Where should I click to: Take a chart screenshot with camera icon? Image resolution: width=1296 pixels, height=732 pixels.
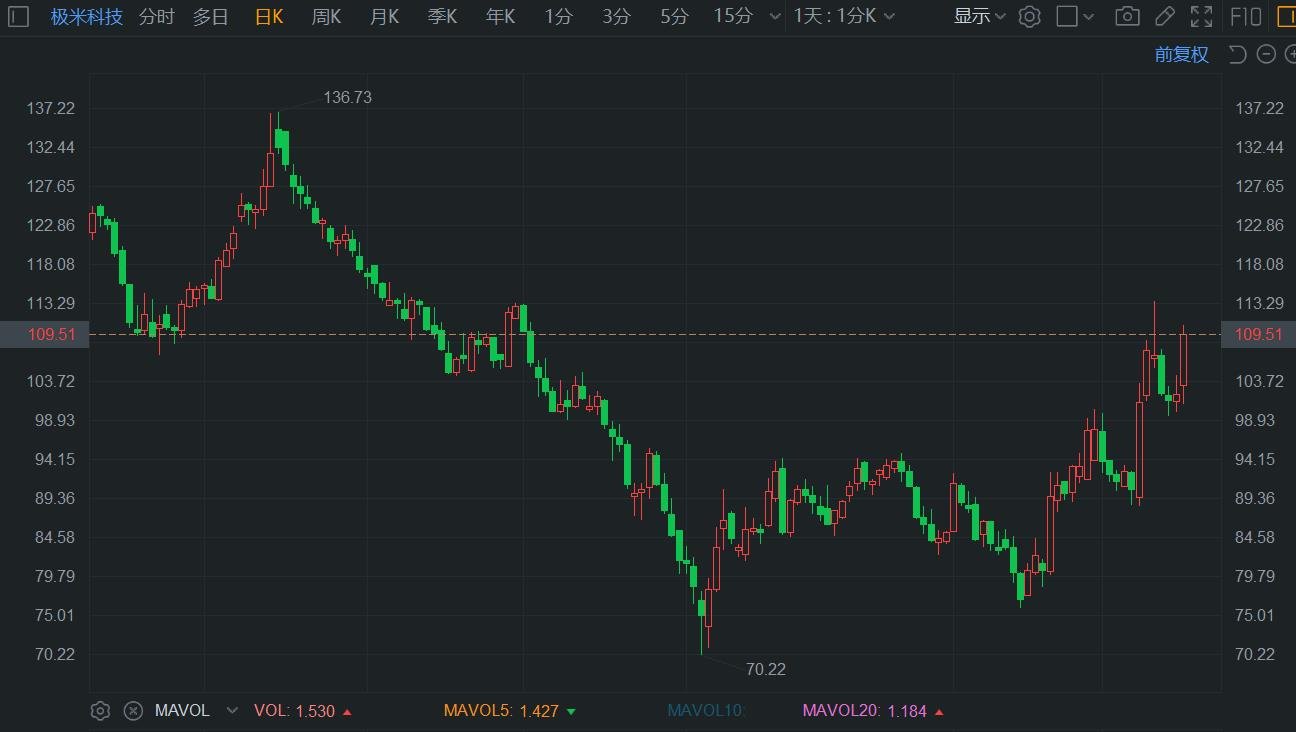pos(1127,16)
